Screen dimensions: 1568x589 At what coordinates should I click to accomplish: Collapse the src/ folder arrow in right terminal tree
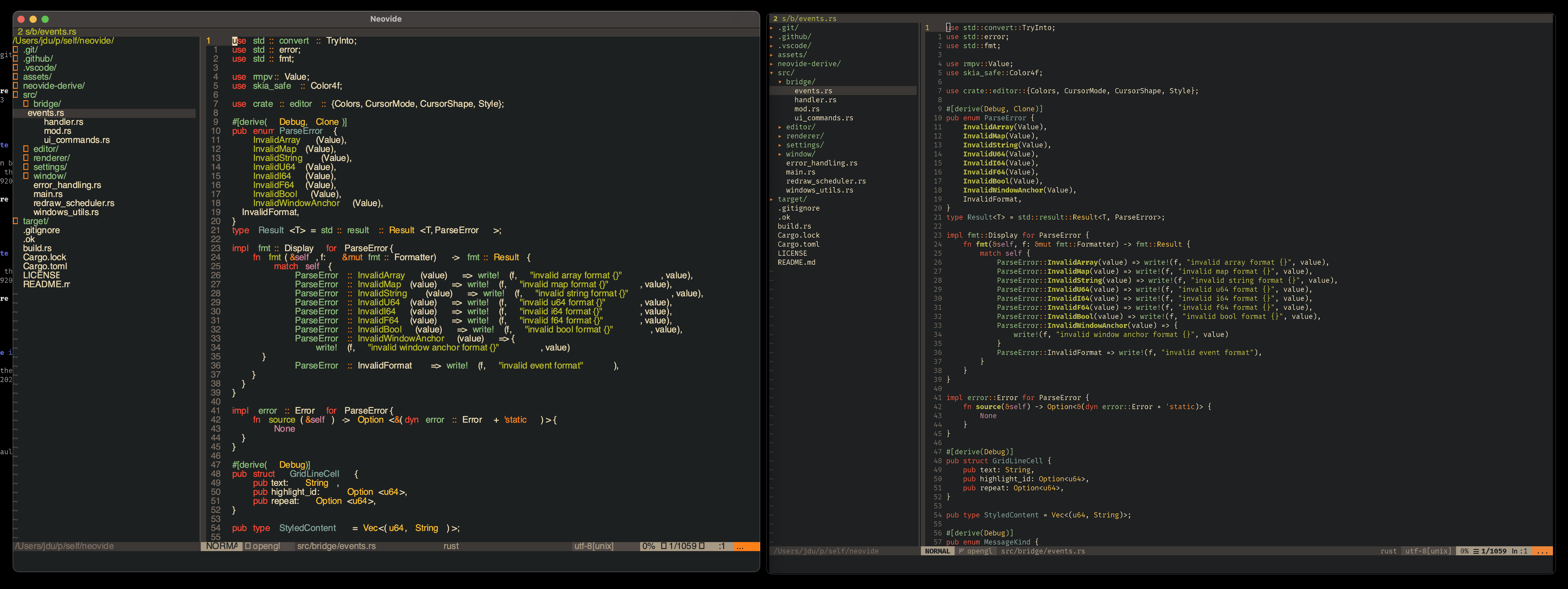pyautogui.click(x=771, y=73)
